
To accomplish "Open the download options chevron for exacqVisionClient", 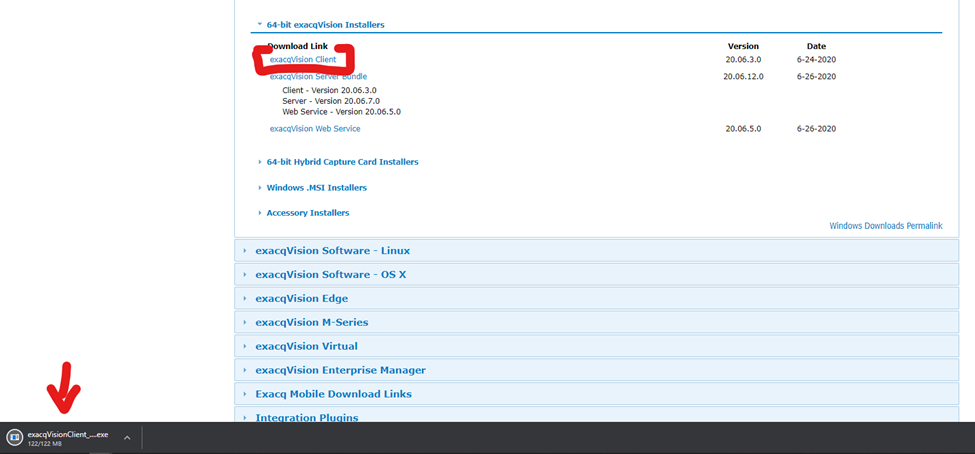I will click(126, 437).
